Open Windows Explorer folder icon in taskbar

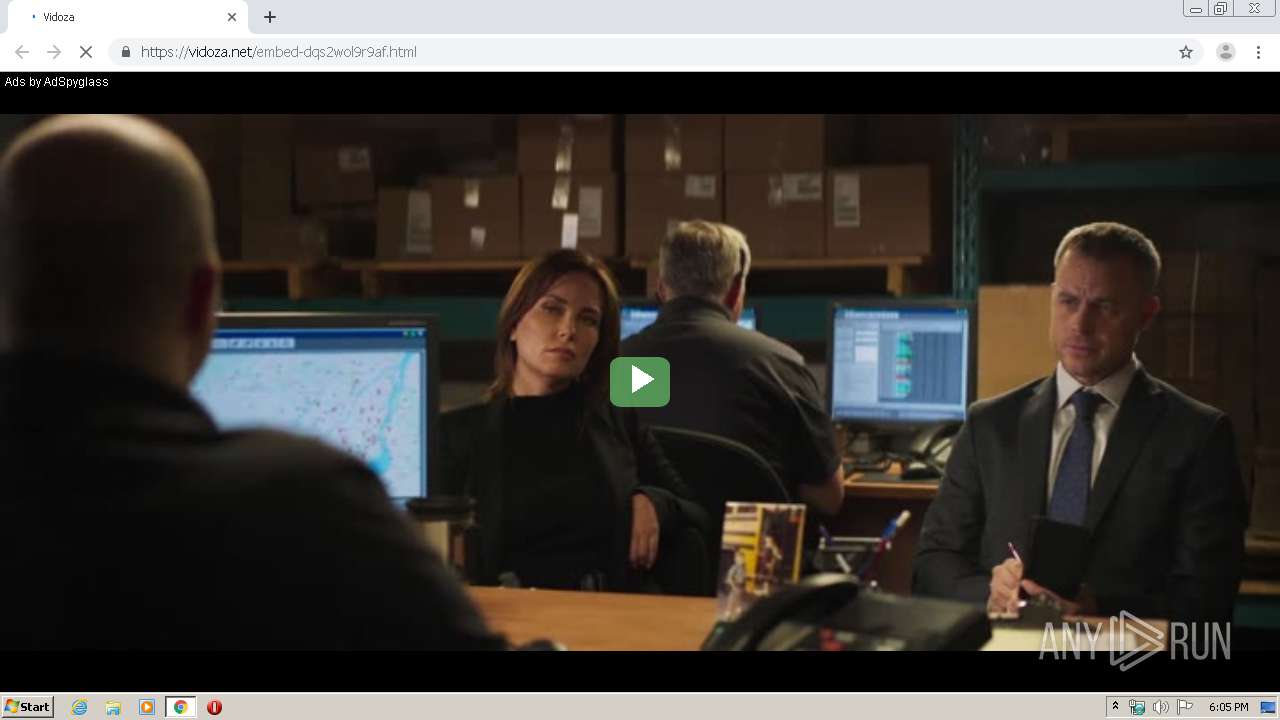113,707
